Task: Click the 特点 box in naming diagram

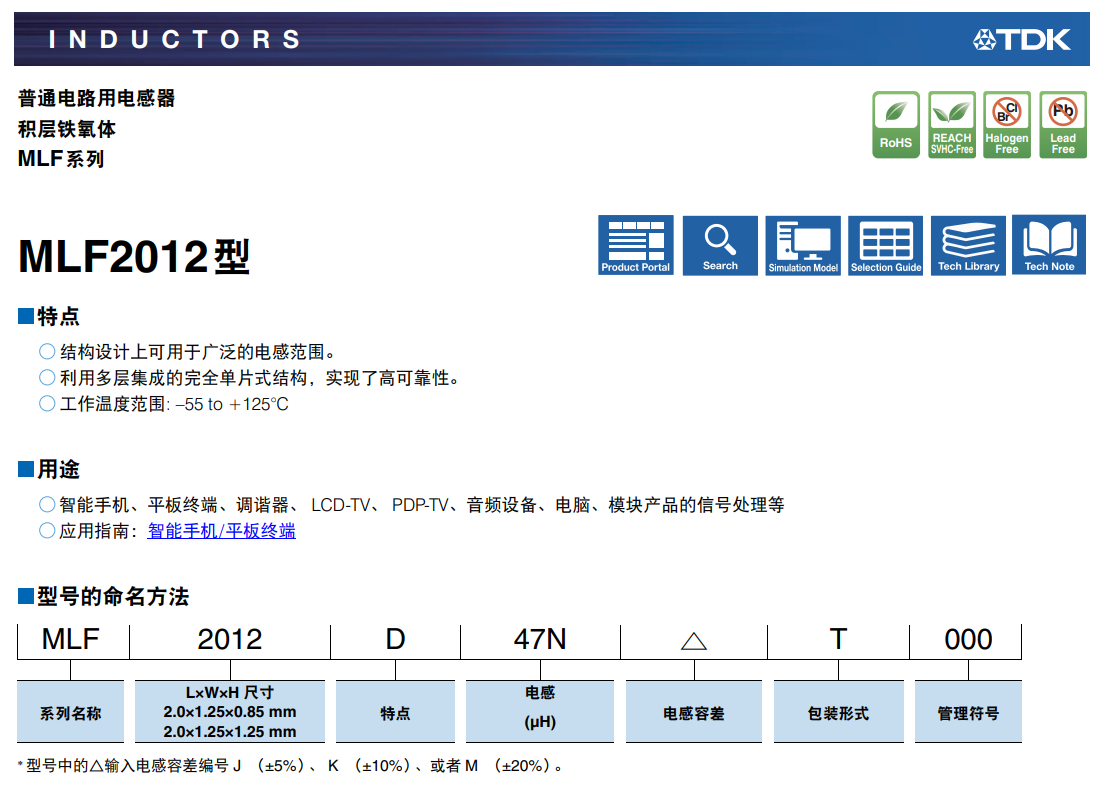Action: pyautogui.click(x=395, y=712)
